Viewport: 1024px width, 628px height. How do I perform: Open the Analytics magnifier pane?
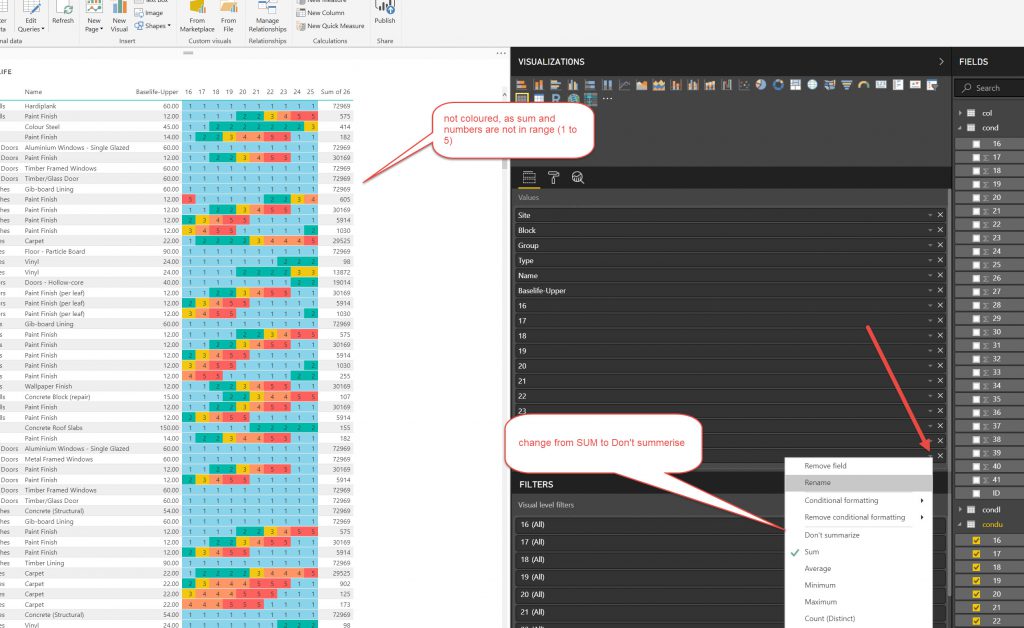point(577,178)
